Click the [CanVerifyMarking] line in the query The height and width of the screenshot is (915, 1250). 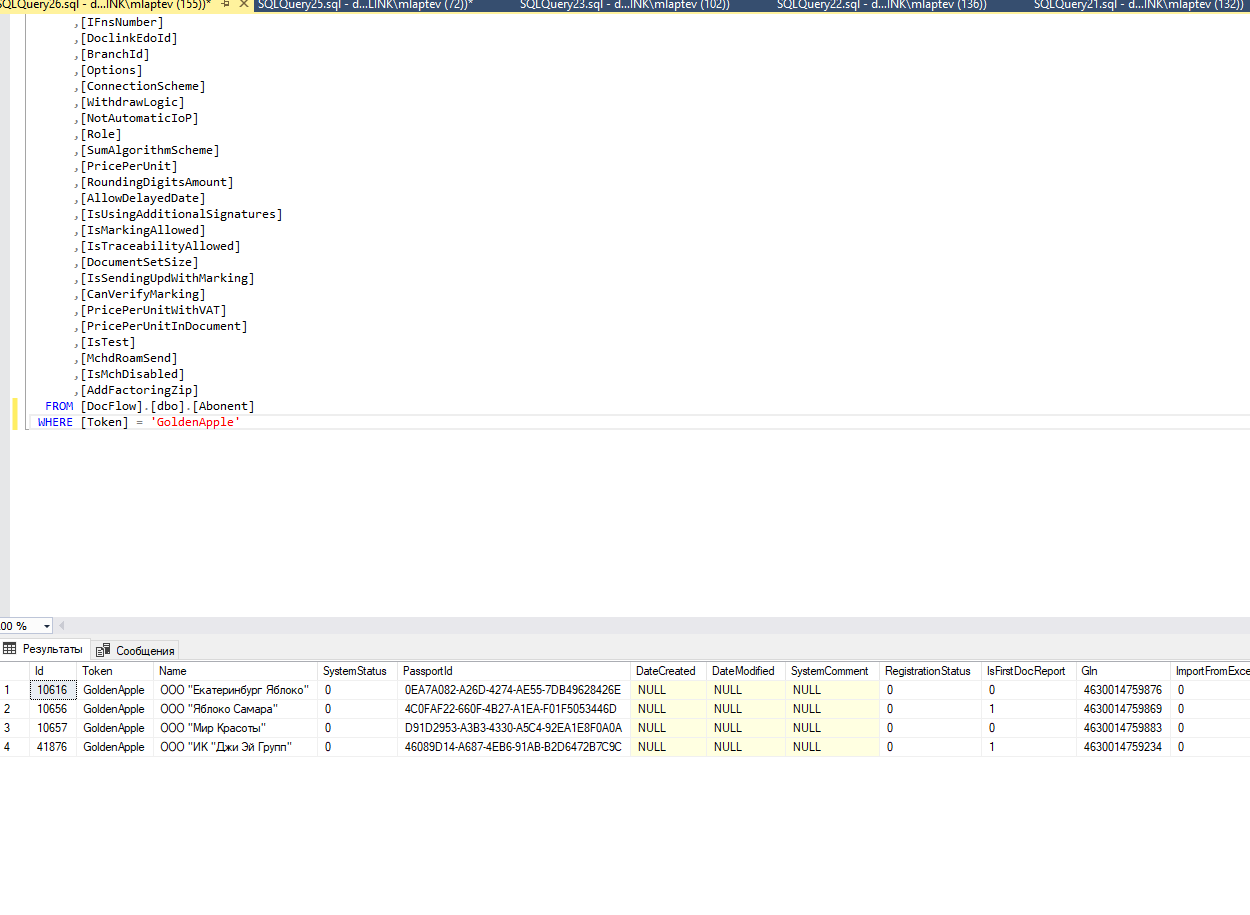point(143,294)
